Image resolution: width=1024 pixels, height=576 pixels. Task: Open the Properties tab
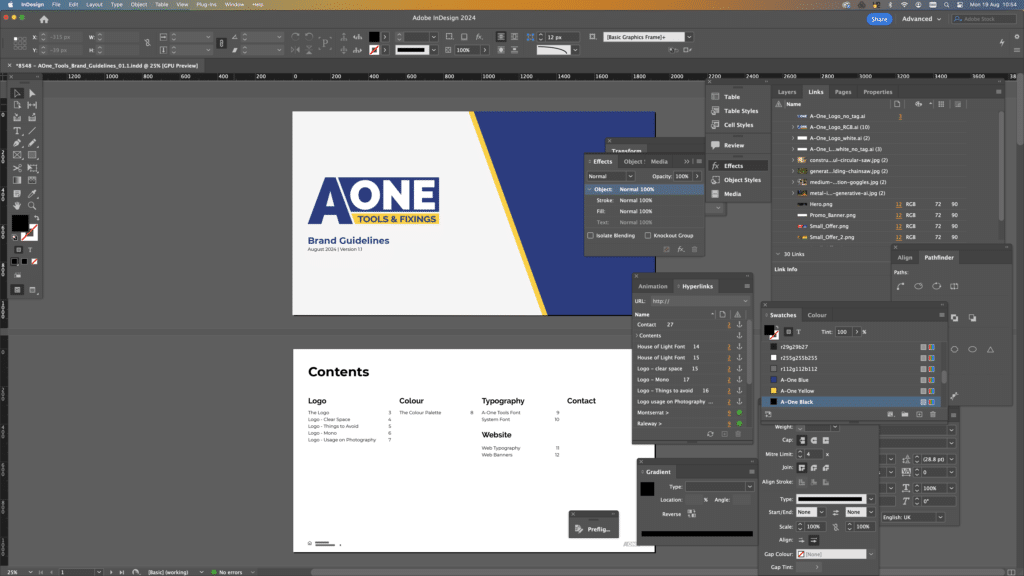click(x=877, y=92)
